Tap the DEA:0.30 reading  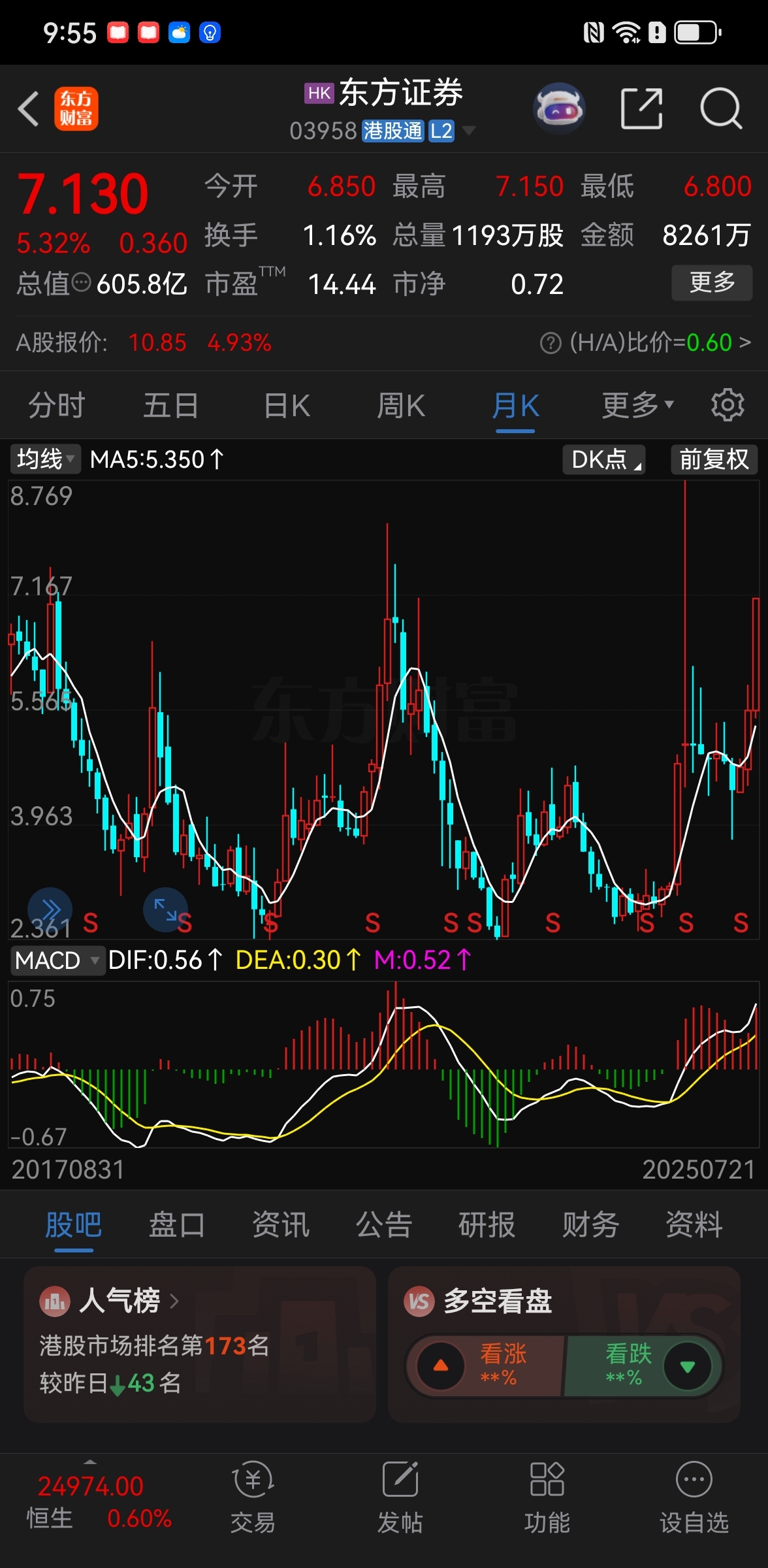click(298, 960)
